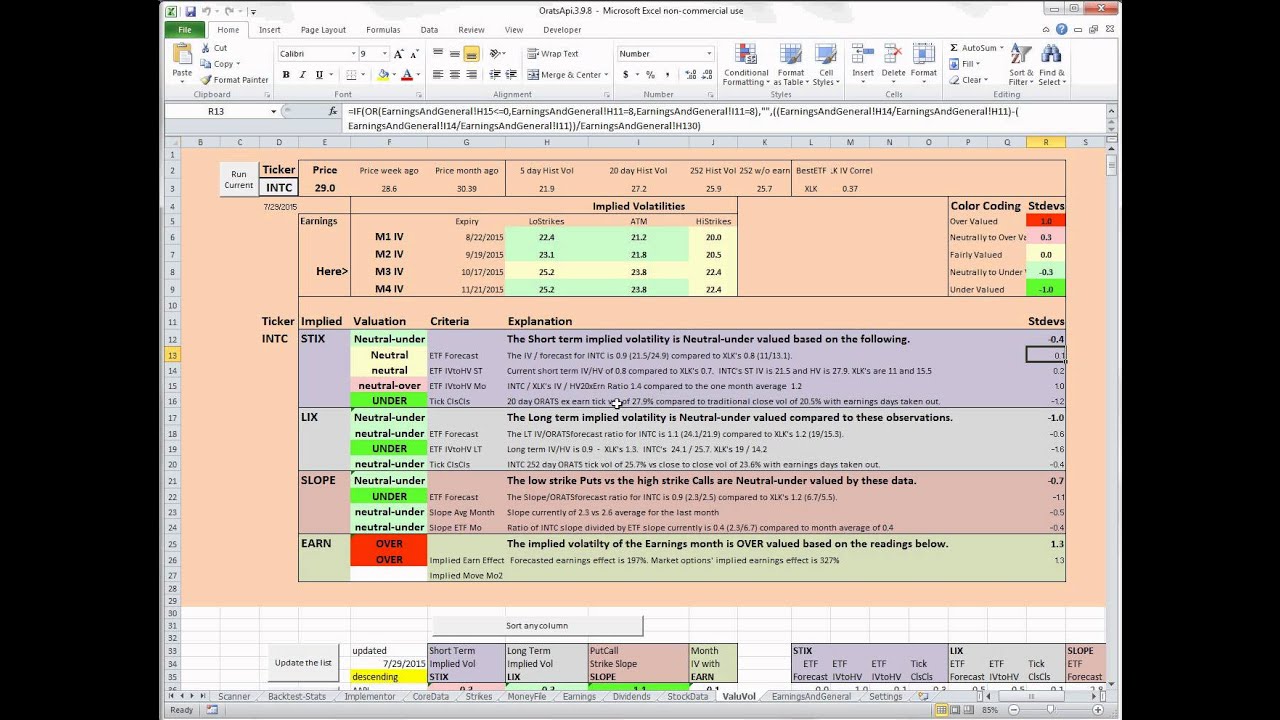Click the Name Box showing R13
This screenshot has height=720, width=1280.
216,112
